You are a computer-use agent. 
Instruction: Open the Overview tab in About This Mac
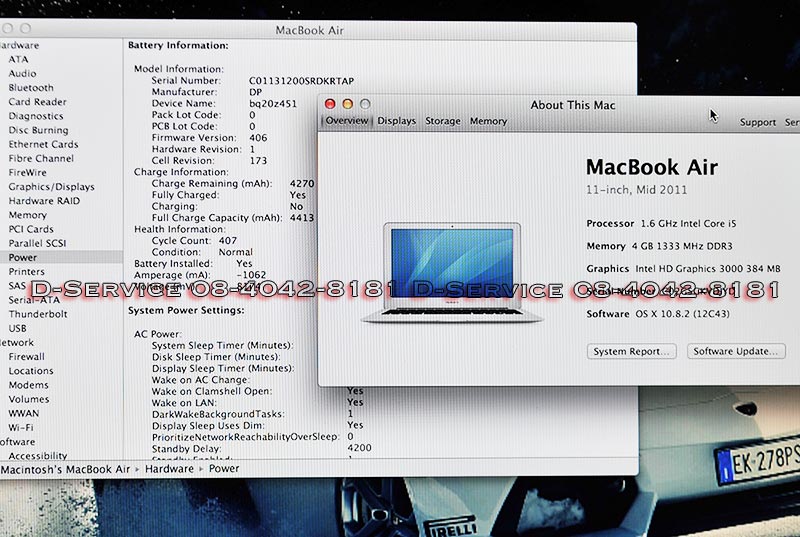(x=347, y=121)
